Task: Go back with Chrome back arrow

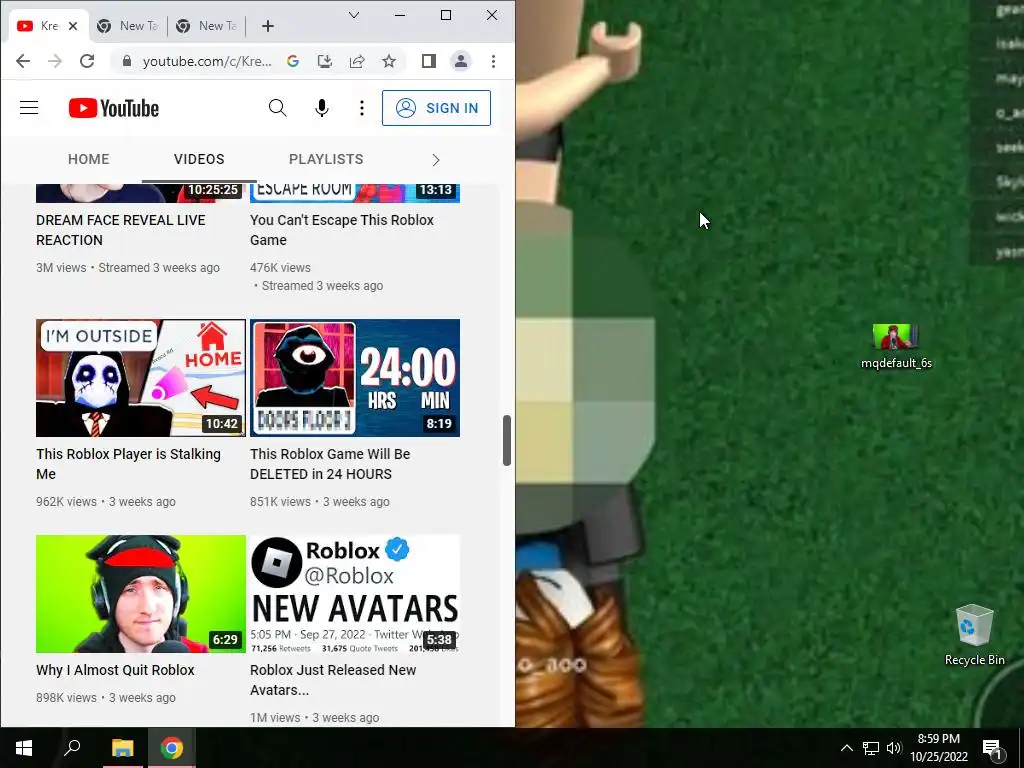Action: click(23, 61)
